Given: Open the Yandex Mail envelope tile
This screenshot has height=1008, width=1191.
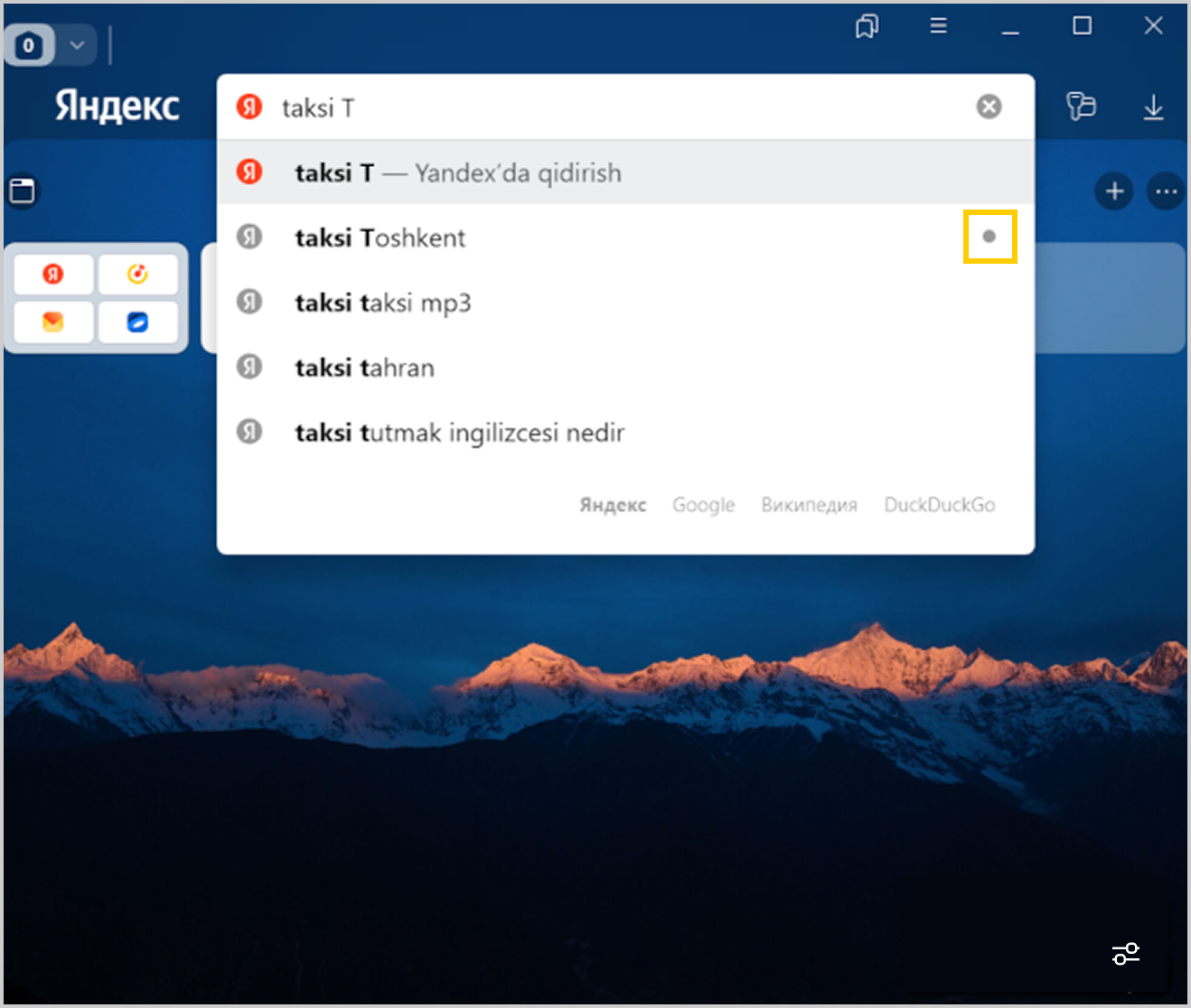Looking at the screenshot, I should point(53,322).
